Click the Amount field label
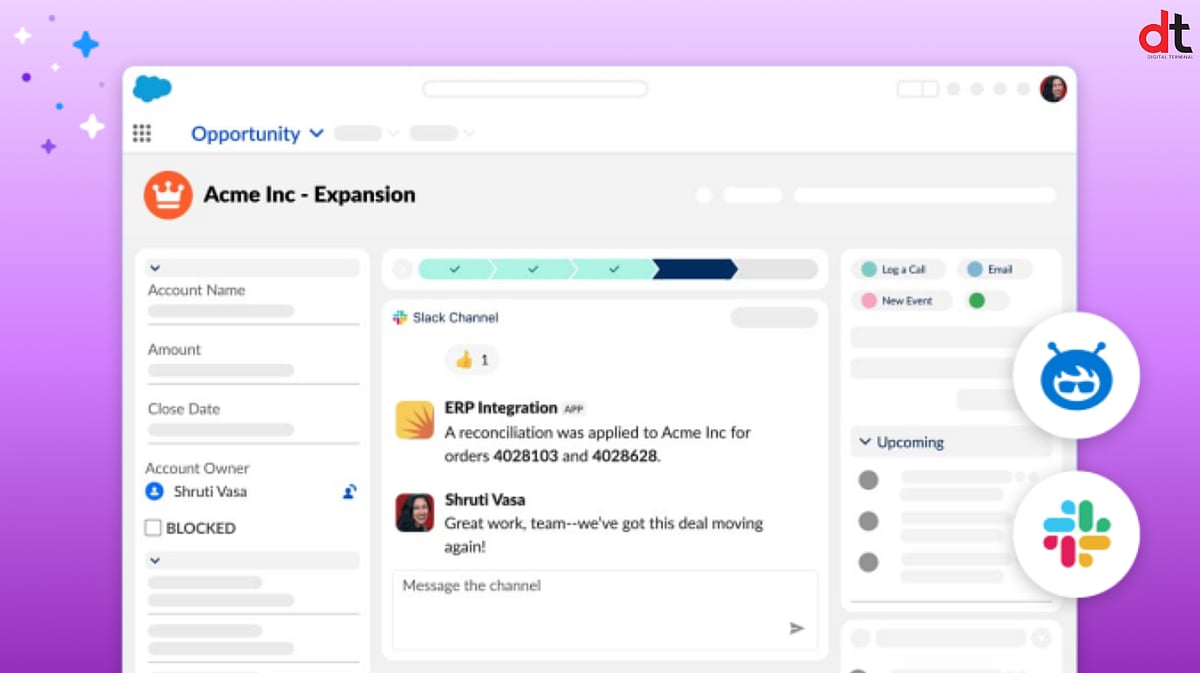The image size is (1200, 673). click(174, 349)
